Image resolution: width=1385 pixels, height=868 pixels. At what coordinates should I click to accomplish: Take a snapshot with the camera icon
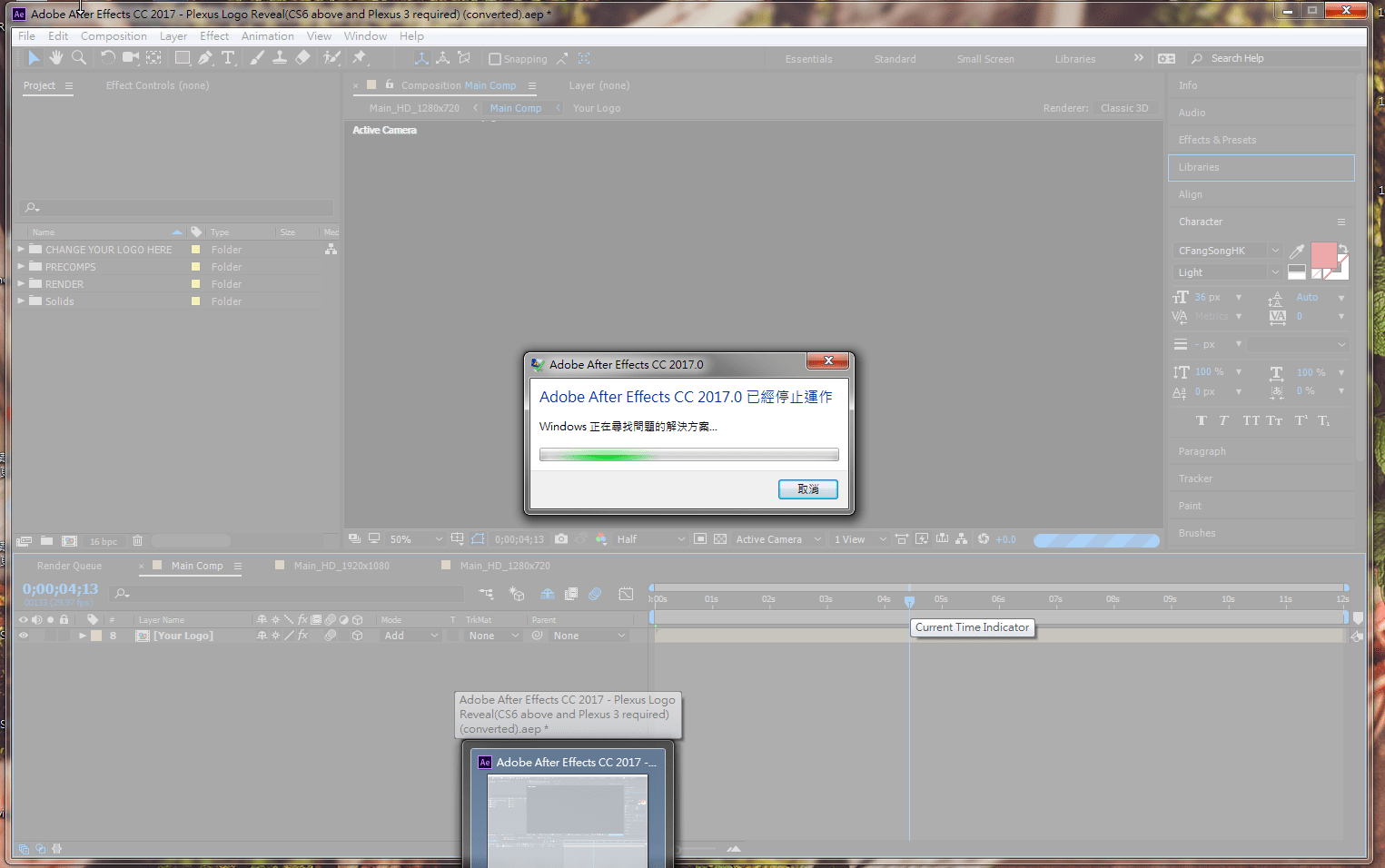coord(561,539)
